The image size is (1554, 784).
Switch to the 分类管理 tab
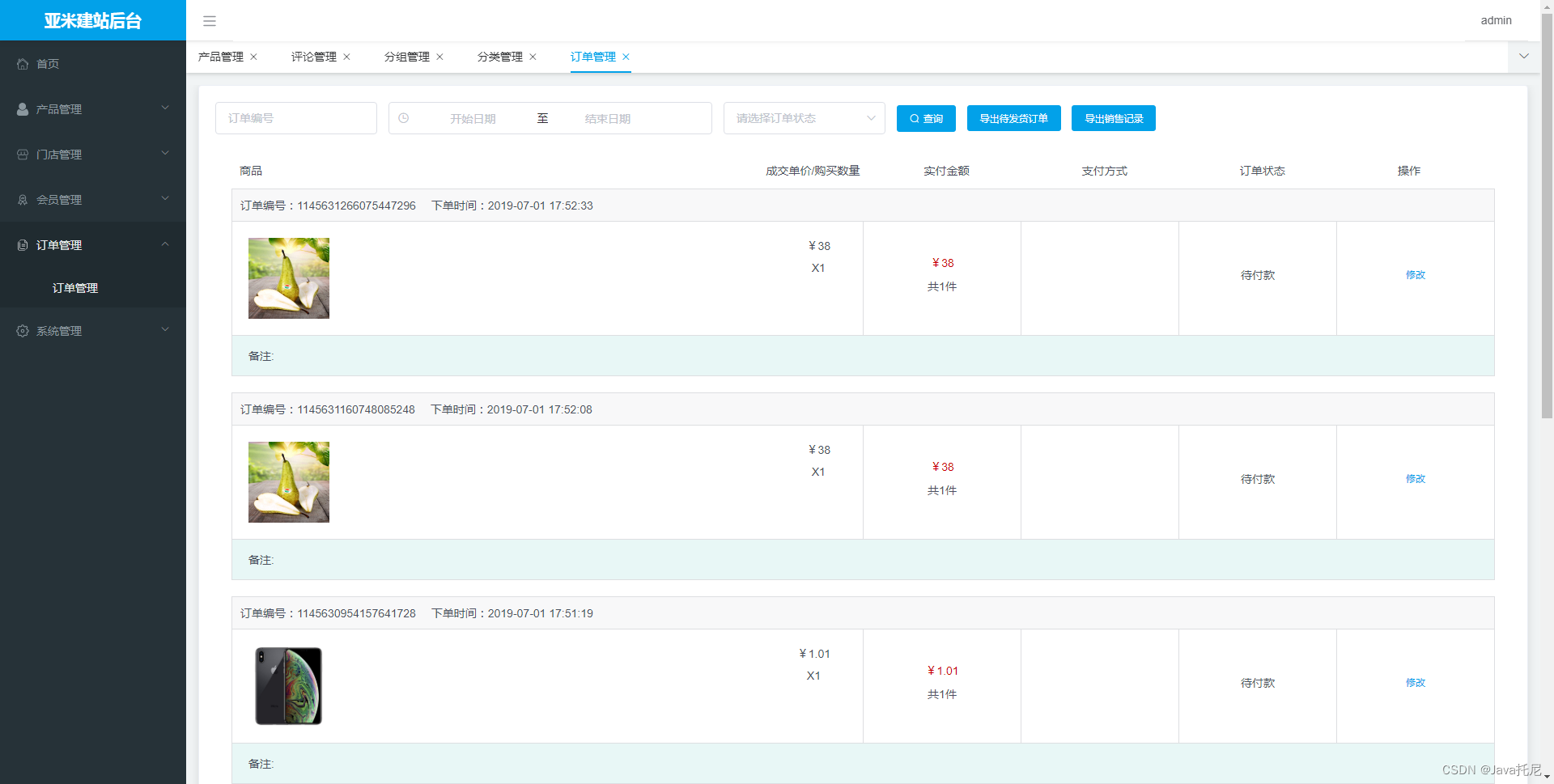(x=500, y=57)
